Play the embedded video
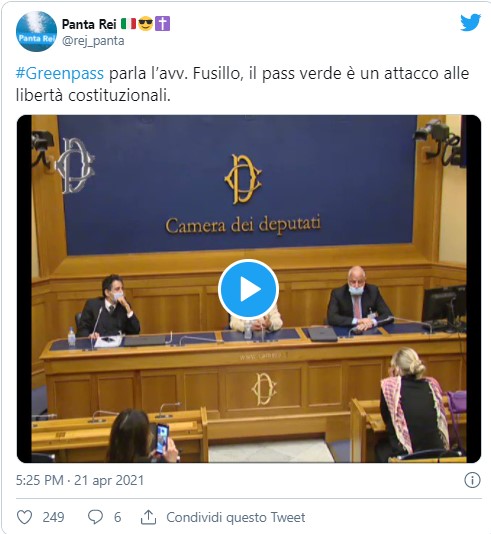491x534 pixels. [x=249, y=290]
